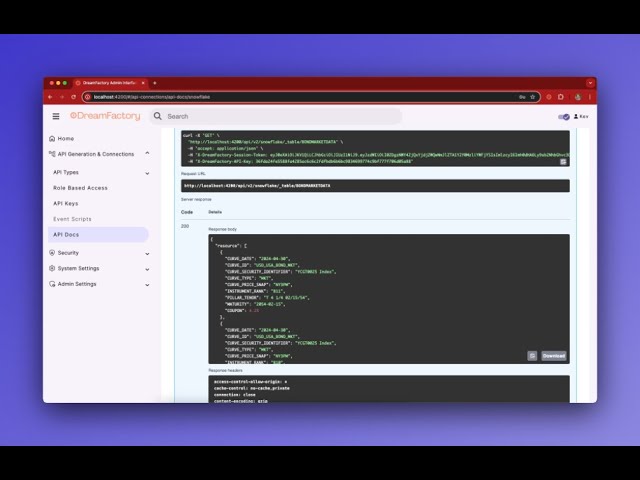Collapse the API Generation & Connections section
Image resolution: width=640 pixels, height=480 pixels.
(147, 153)
